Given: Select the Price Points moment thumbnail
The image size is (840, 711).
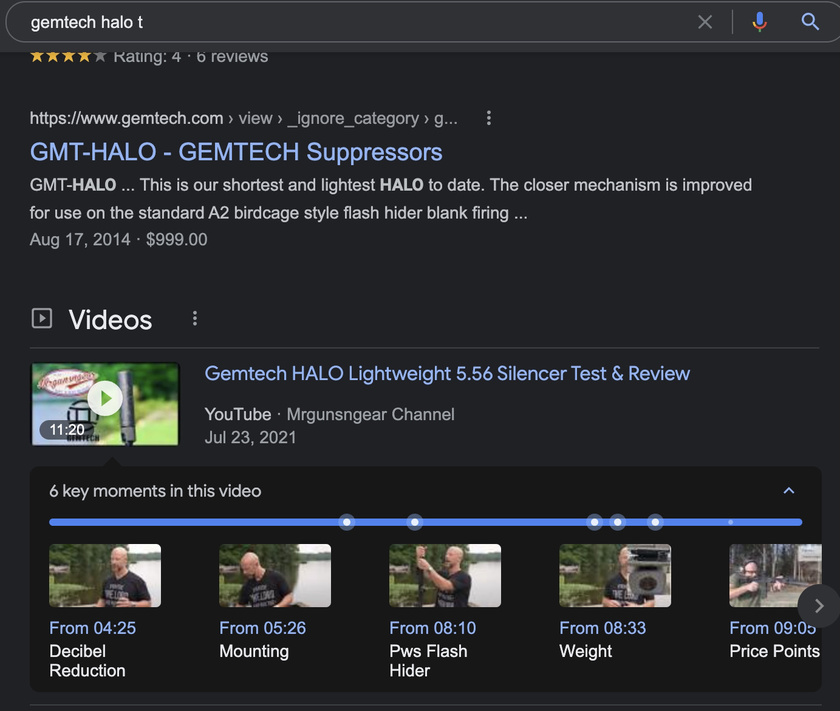Looking at the screenshot, I should coord(775,575).
